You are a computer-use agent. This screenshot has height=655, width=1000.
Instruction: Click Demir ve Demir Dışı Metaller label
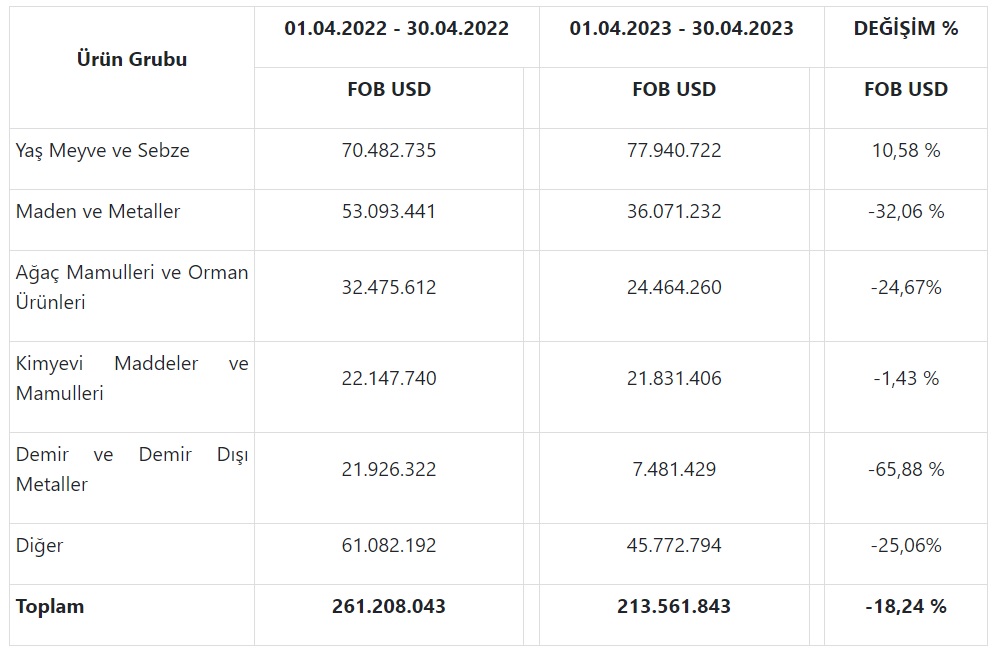click(x=132, y=469)
